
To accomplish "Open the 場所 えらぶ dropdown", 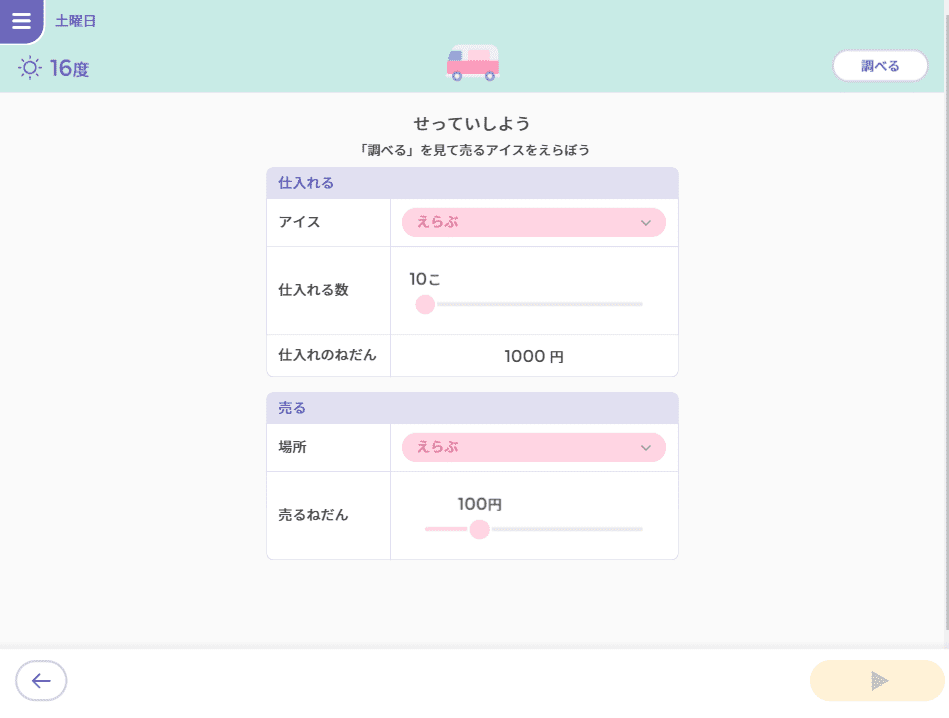I will click(534, 447).
